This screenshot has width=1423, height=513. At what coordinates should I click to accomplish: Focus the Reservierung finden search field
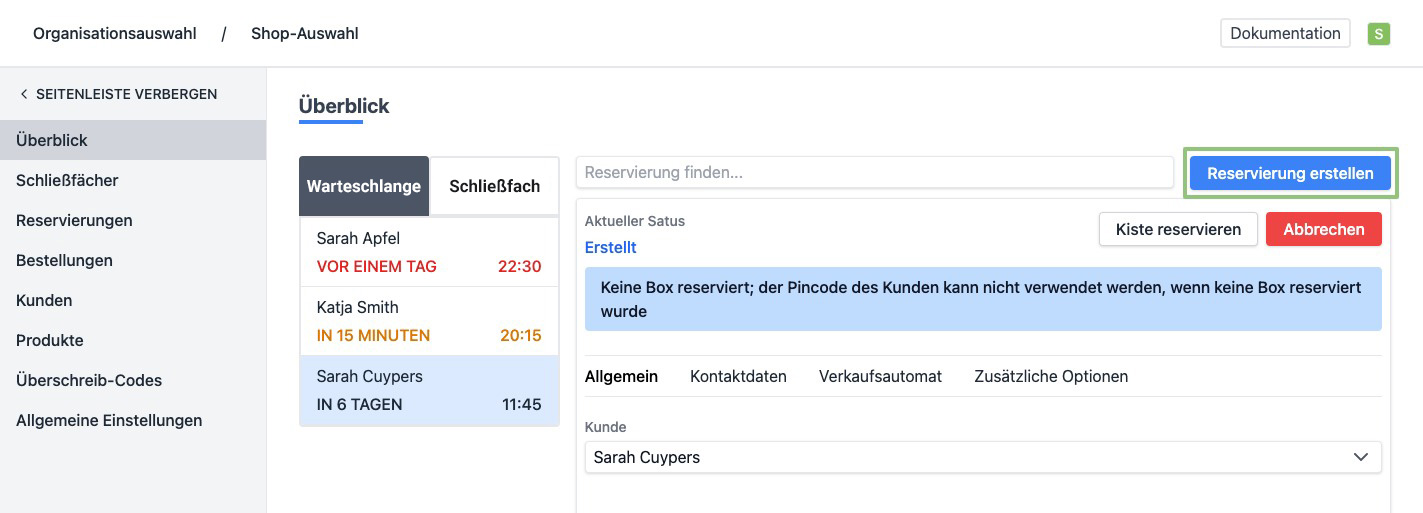click(874, 172)
